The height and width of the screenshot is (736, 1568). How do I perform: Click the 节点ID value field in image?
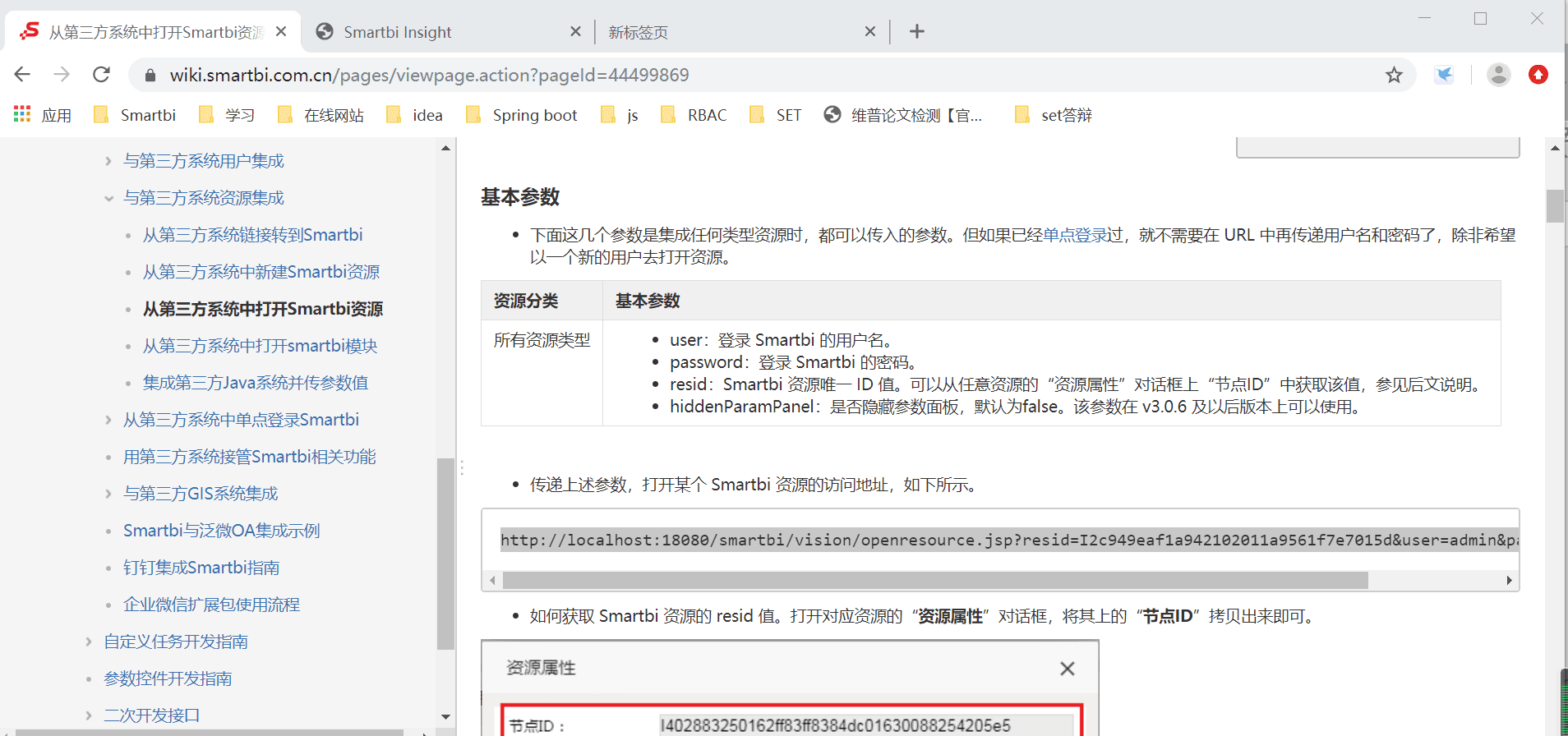pos(866,725)
